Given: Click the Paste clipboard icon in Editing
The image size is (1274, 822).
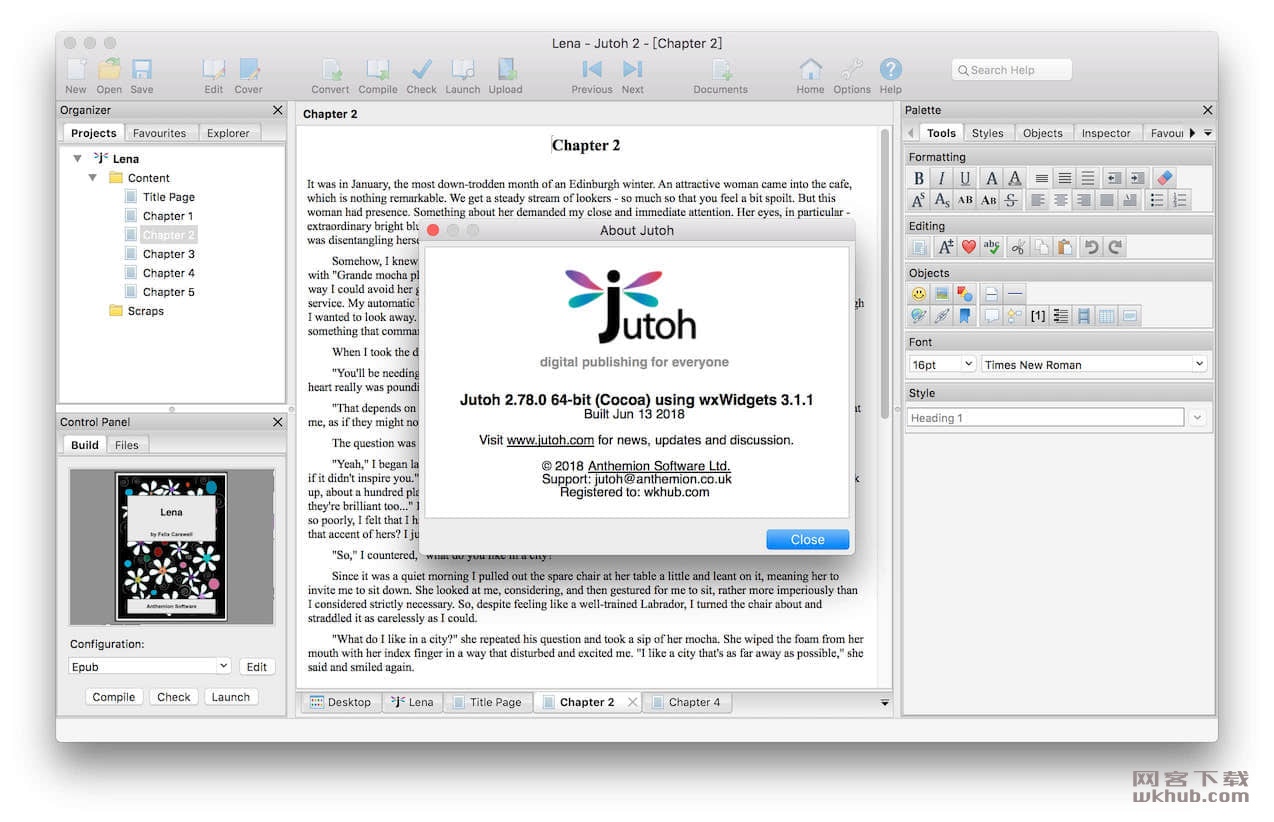Looking at the screenshot, I should point(1066,247).
